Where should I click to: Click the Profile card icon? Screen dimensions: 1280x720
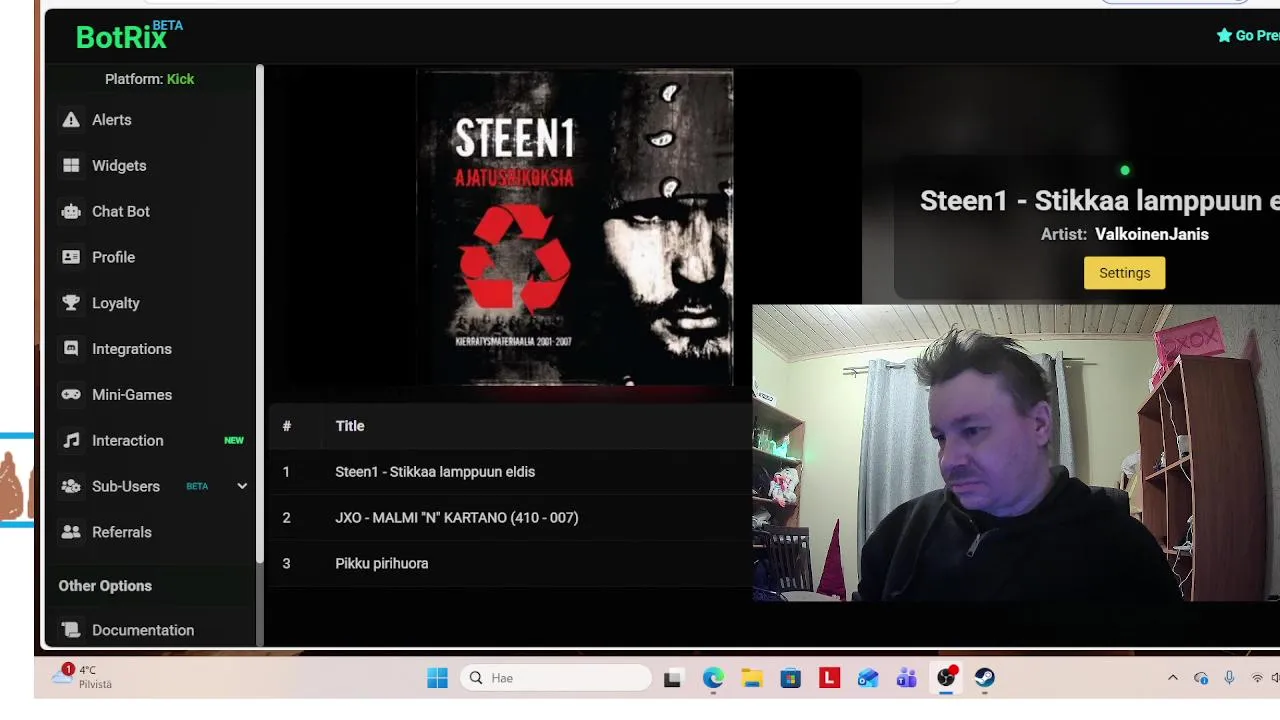coord(71,257)
